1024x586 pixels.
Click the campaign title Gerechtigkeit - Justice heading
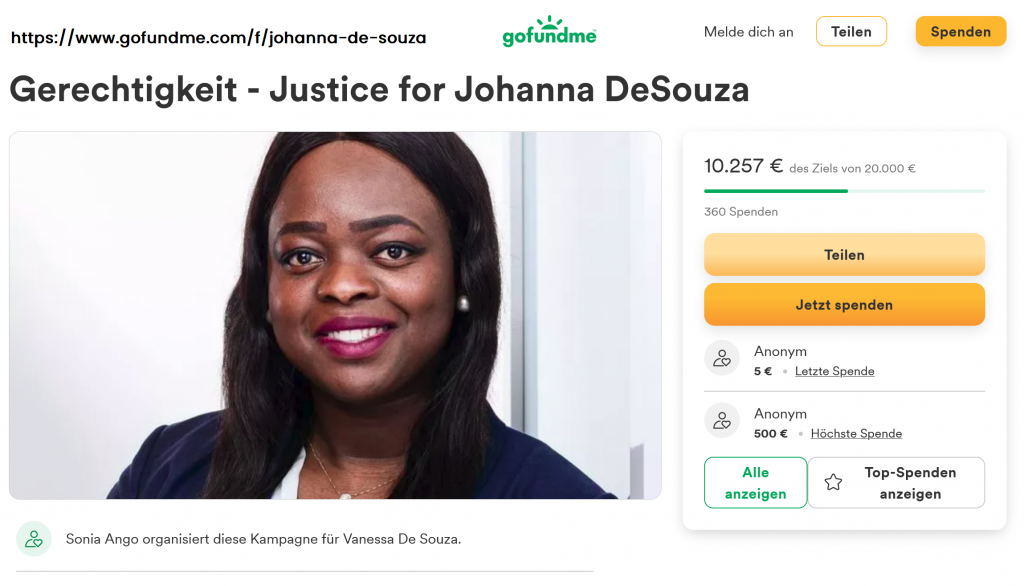(x=379, y=89)
